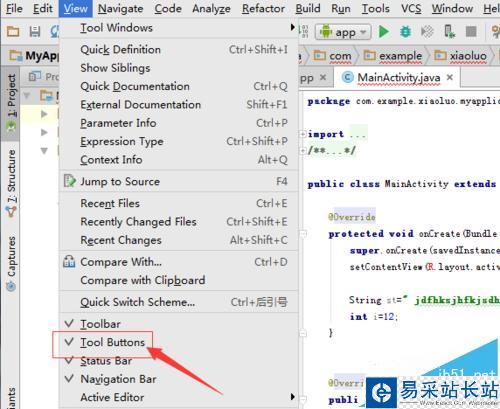Start debugging with the bug icon

coord(405,32)
